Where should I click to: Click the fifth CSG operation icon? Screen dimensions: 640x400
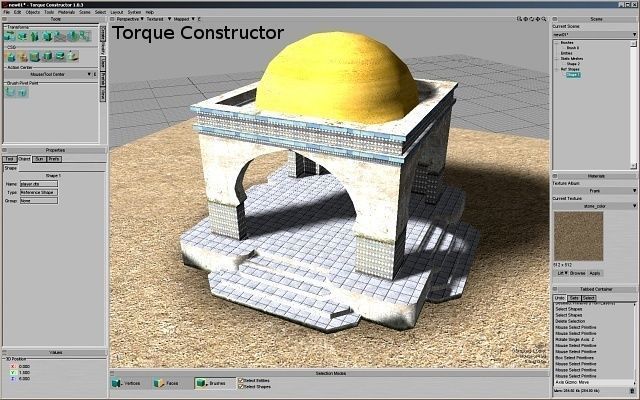(x=60, y=56)
